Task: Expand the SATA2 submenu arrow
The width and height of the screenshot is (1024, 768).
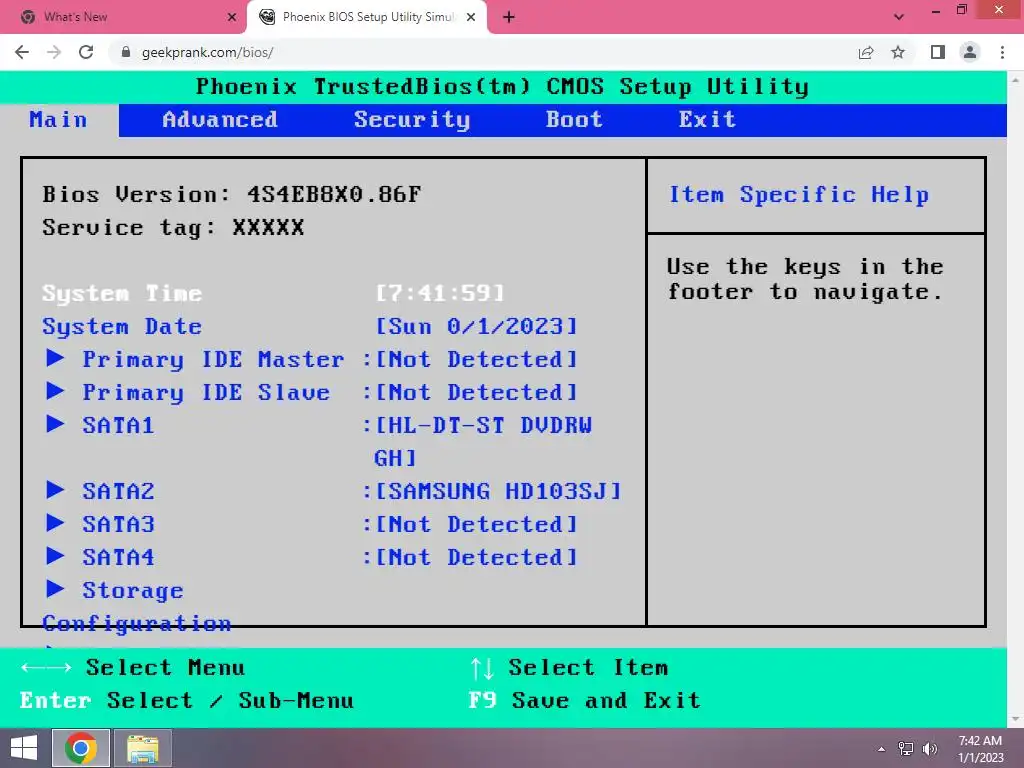Action: click(56, 490)
